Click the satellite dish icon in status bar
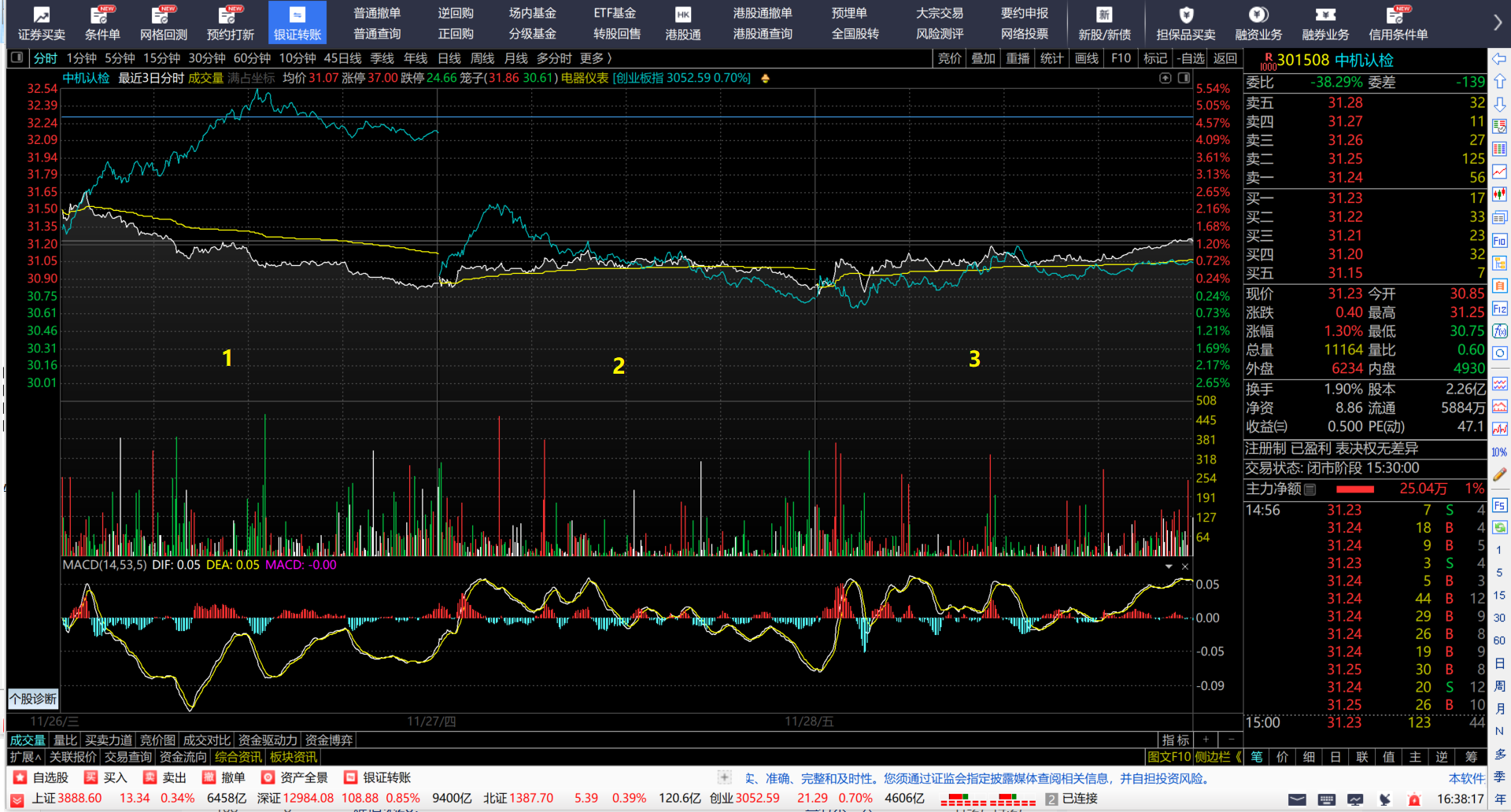 [x=1385, y=799]
